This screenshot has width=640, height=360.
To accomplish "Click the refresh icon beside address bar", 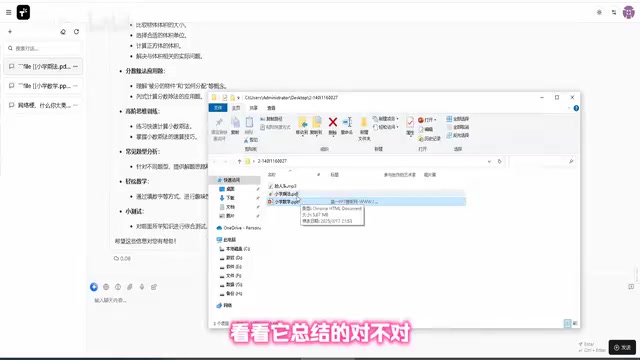I will click(500, 161).
